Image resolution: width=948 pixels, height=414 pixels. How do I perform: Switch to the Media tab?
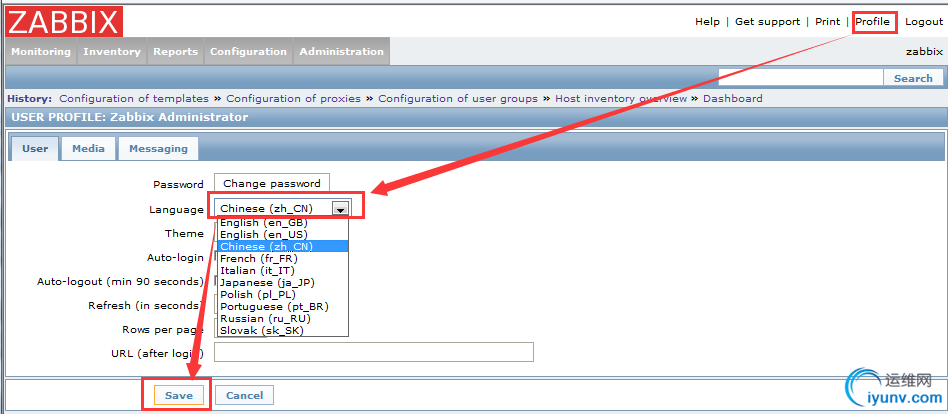88,149
